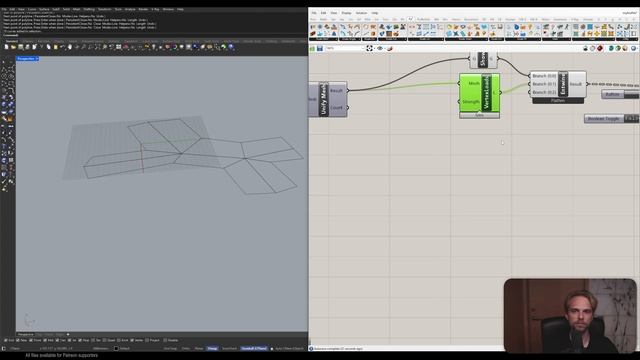The height and width of the screenshot is (360, 640).
Task: Open the Rhino Mesh menu
Action: click(x=76, y=9)
